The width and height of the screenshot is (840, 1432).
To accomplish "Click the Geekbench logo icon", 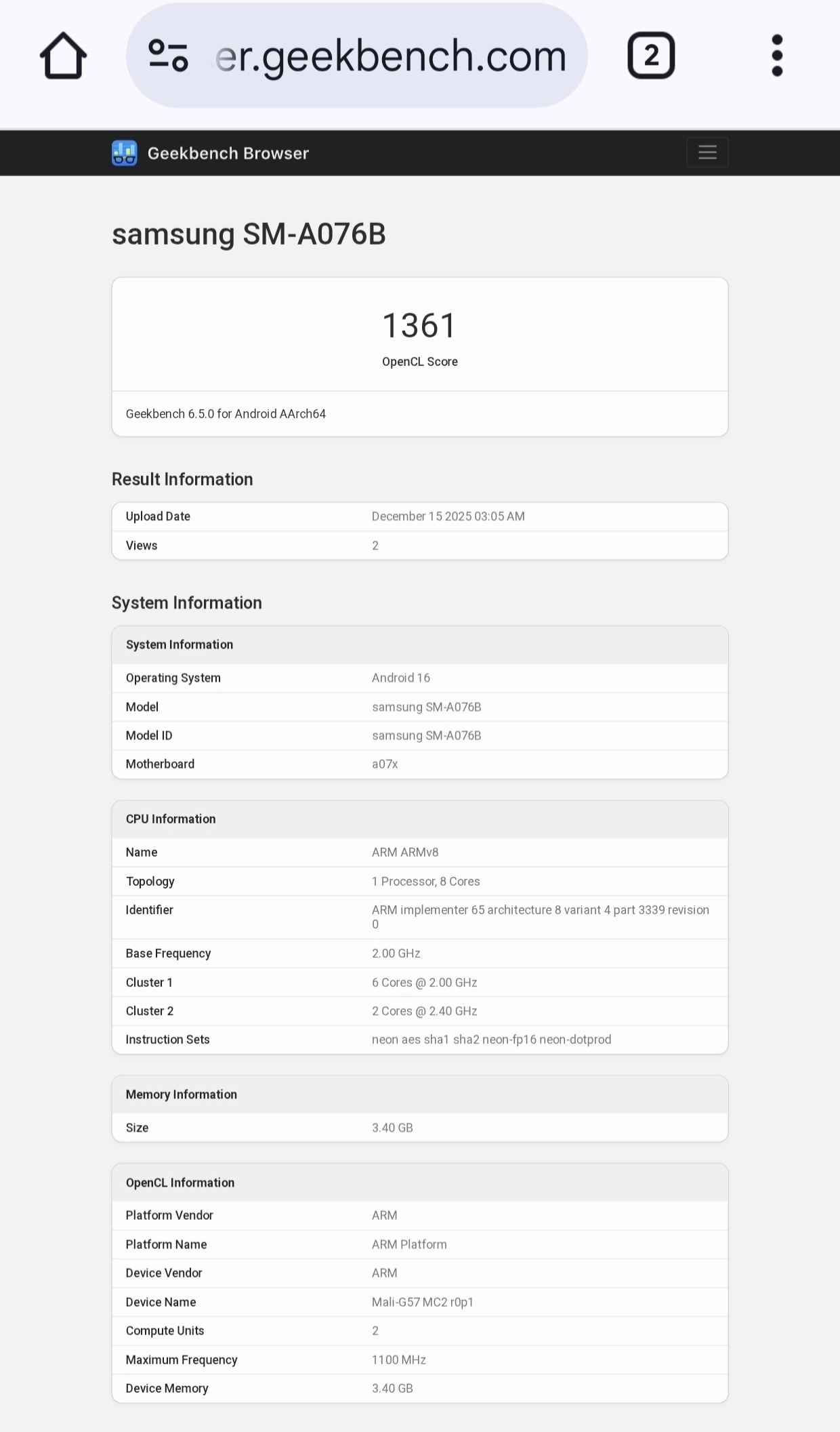I will (125, 153).
